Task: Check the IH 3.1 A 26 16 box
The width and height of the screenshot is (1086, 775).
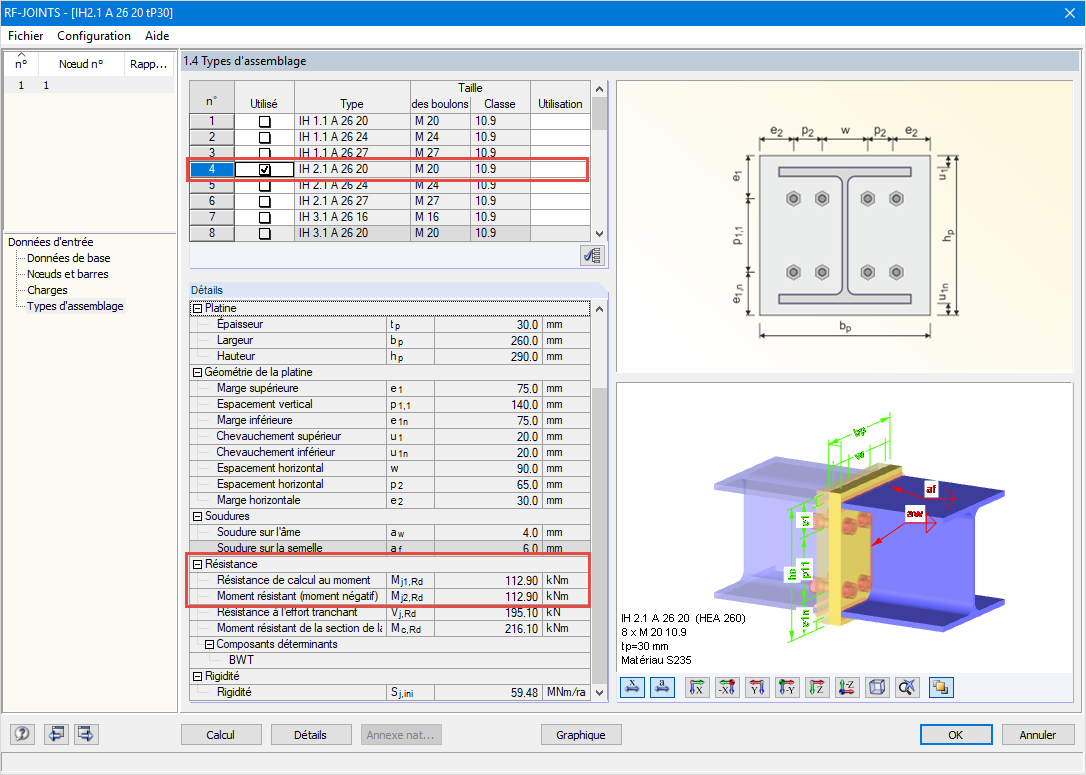Action: (x=265, y=217)
